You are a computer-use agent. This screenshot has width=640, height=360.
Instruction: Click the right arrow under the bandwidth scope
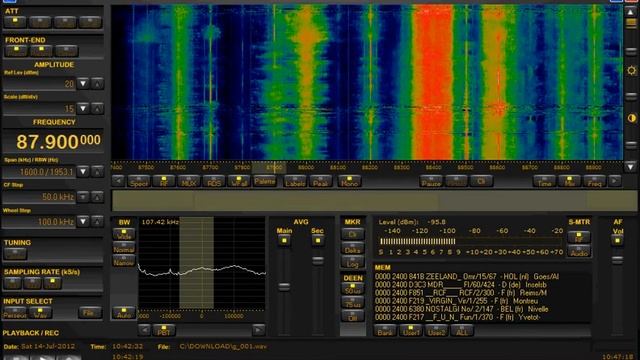(x=258, y=330)
